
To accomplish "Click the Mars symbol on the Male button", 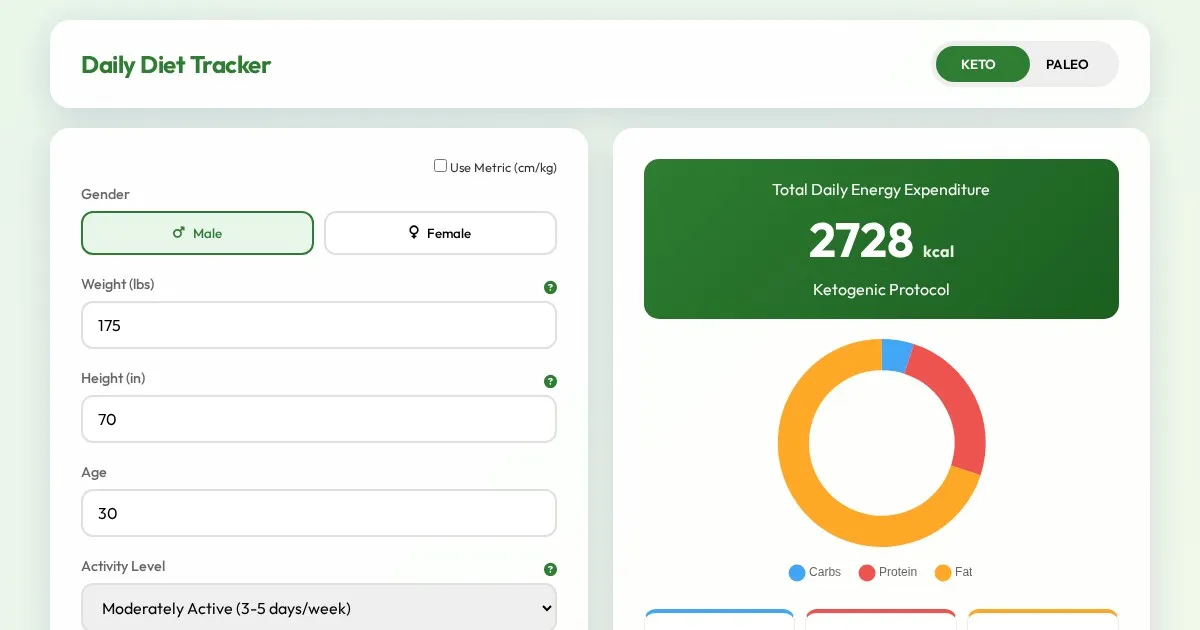I will [x=179, y=233].
